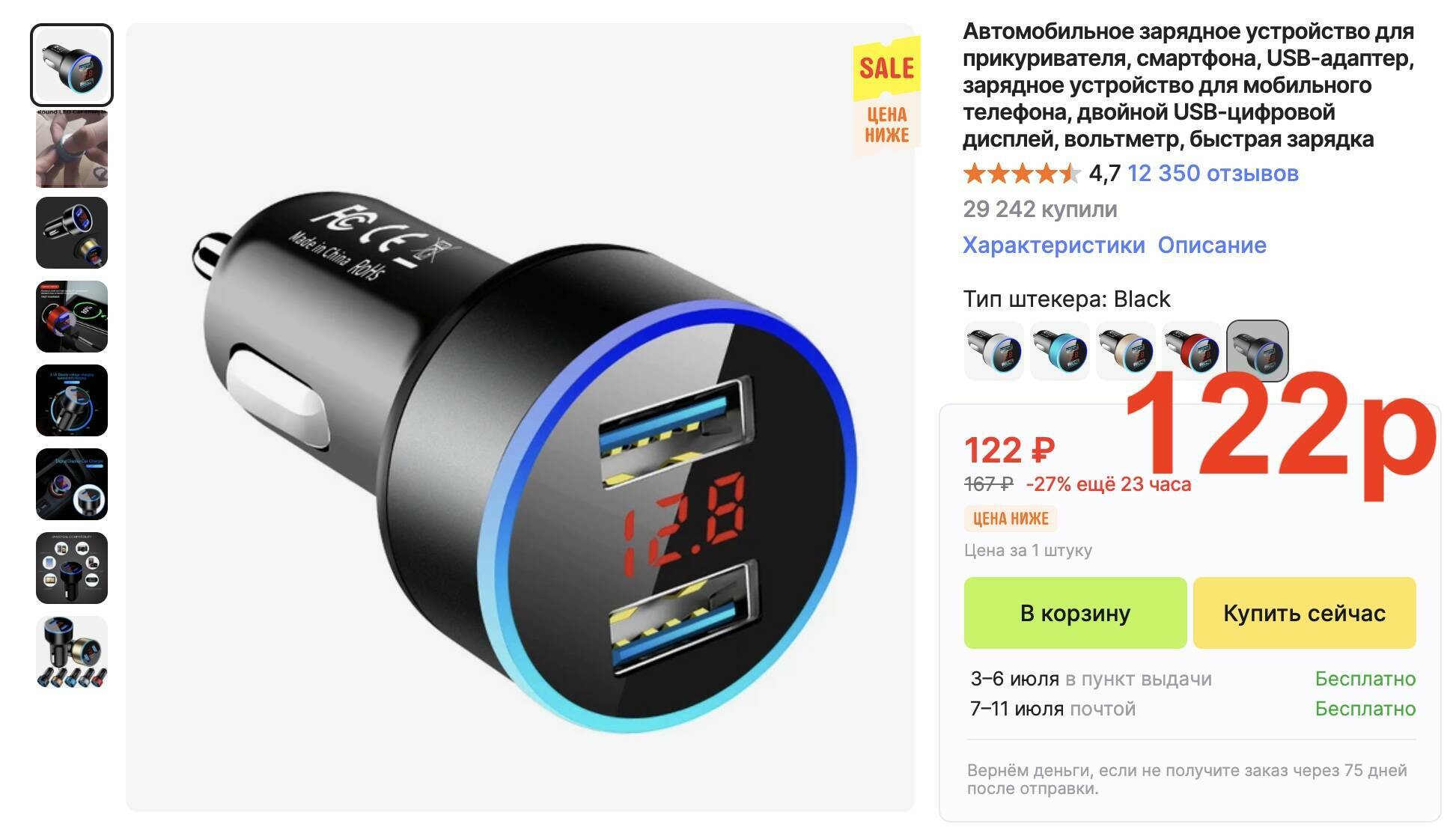1456x833 pixels.
Task: Choose the light blue charger variant
Action: coord(1060,351)
